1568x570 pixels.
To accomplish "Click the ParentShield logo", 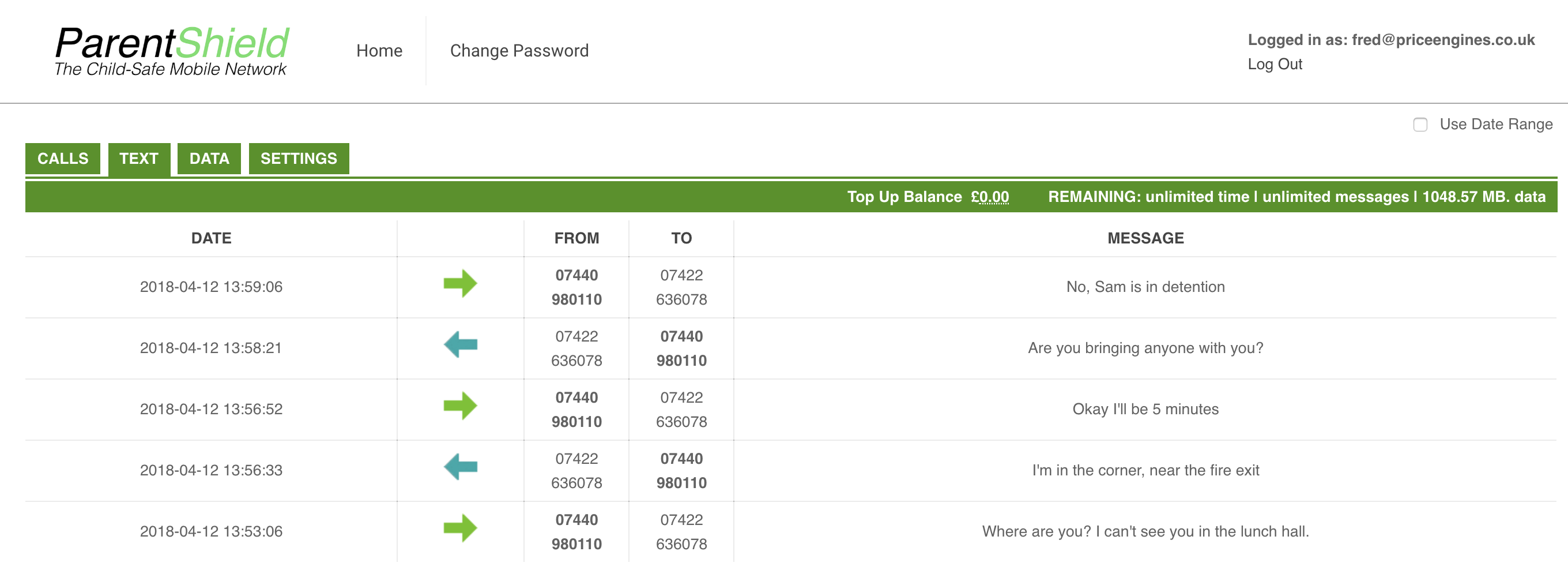I will point(172,51).
